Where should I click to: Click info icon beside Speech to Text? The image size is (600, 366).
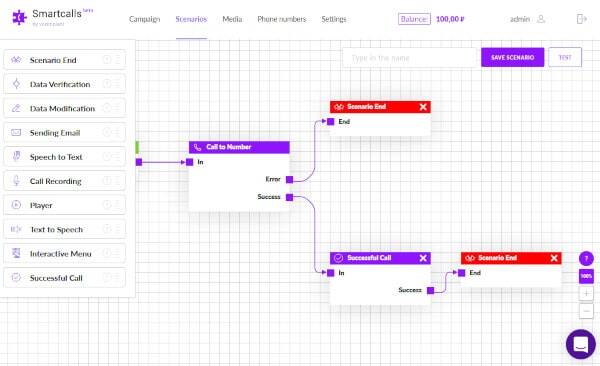coord(107,157)
